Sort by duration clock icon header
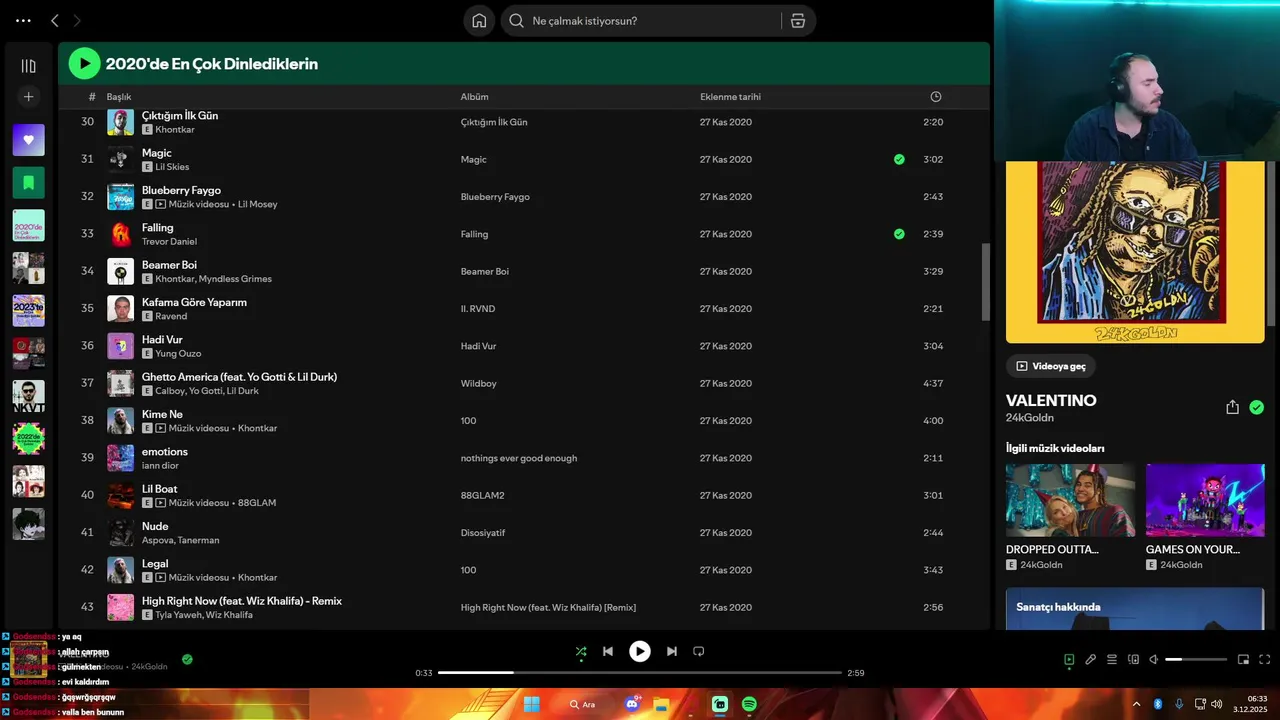The height and width of the screenshot is (720, 1280). point(936,97)
